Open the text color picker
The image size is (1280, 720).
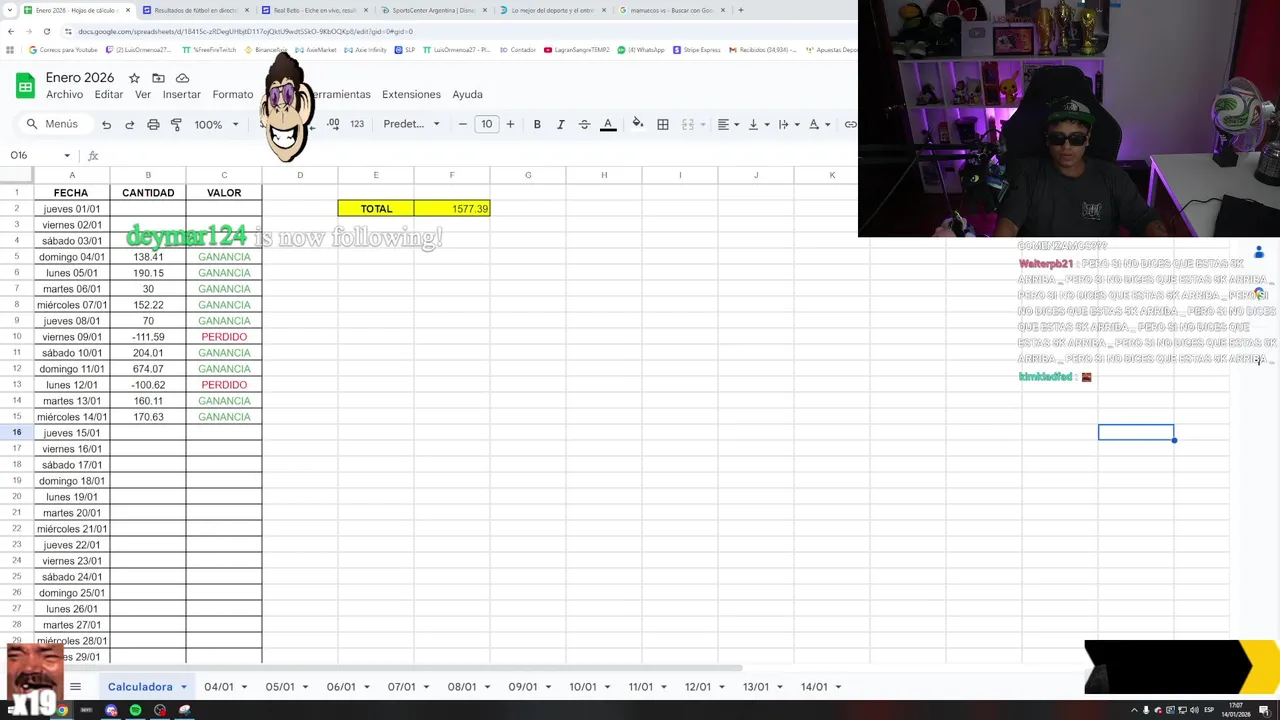608,124
